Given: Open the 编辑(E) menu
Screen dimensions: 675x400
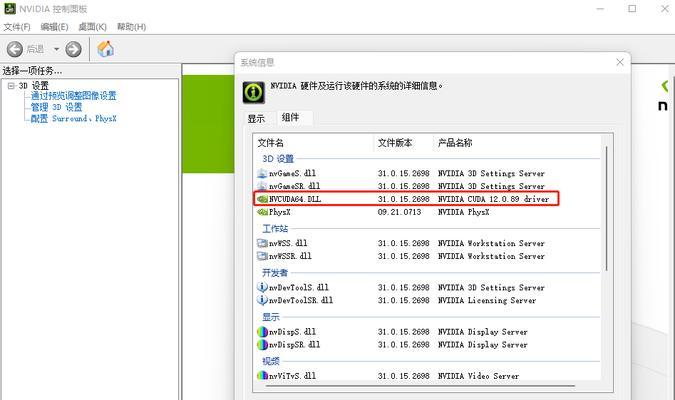Looking at the screenshot, I should click(x=54, y=27).
